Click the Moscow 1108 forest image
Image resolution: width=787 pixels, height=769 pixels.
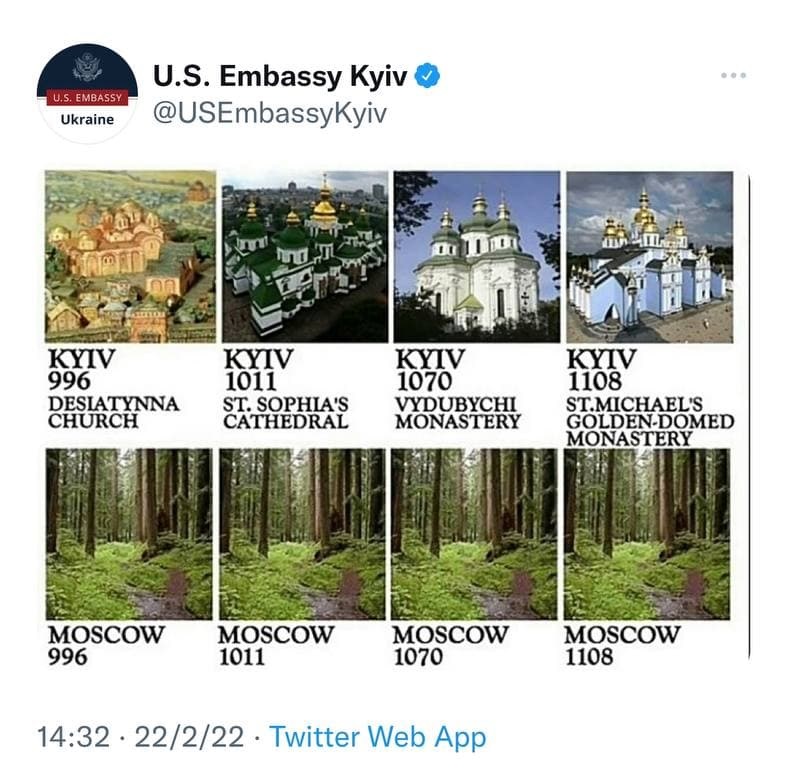(647, 534)
